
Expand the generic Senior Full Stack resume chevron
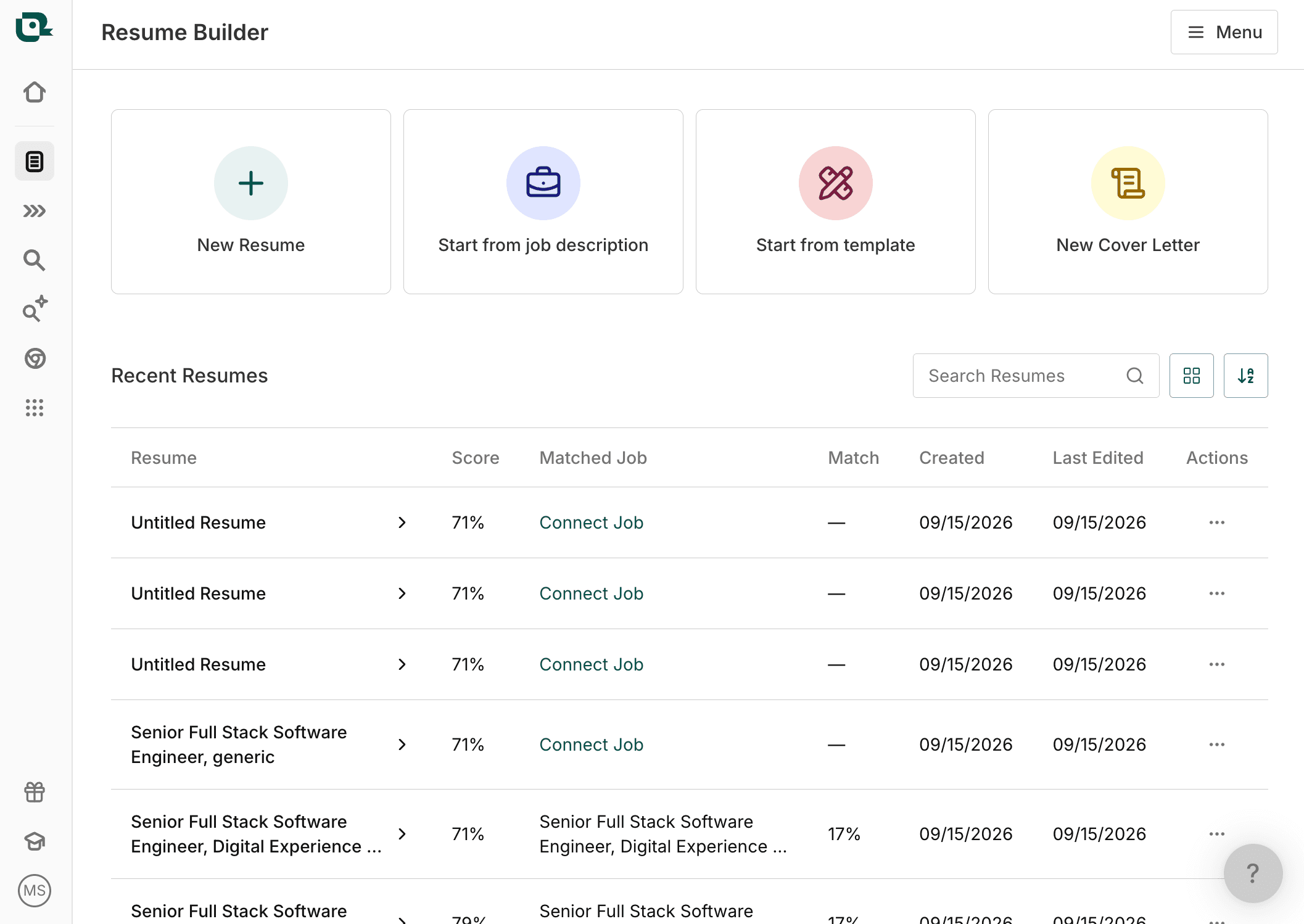pyautogui.click(x=402, y=745)
